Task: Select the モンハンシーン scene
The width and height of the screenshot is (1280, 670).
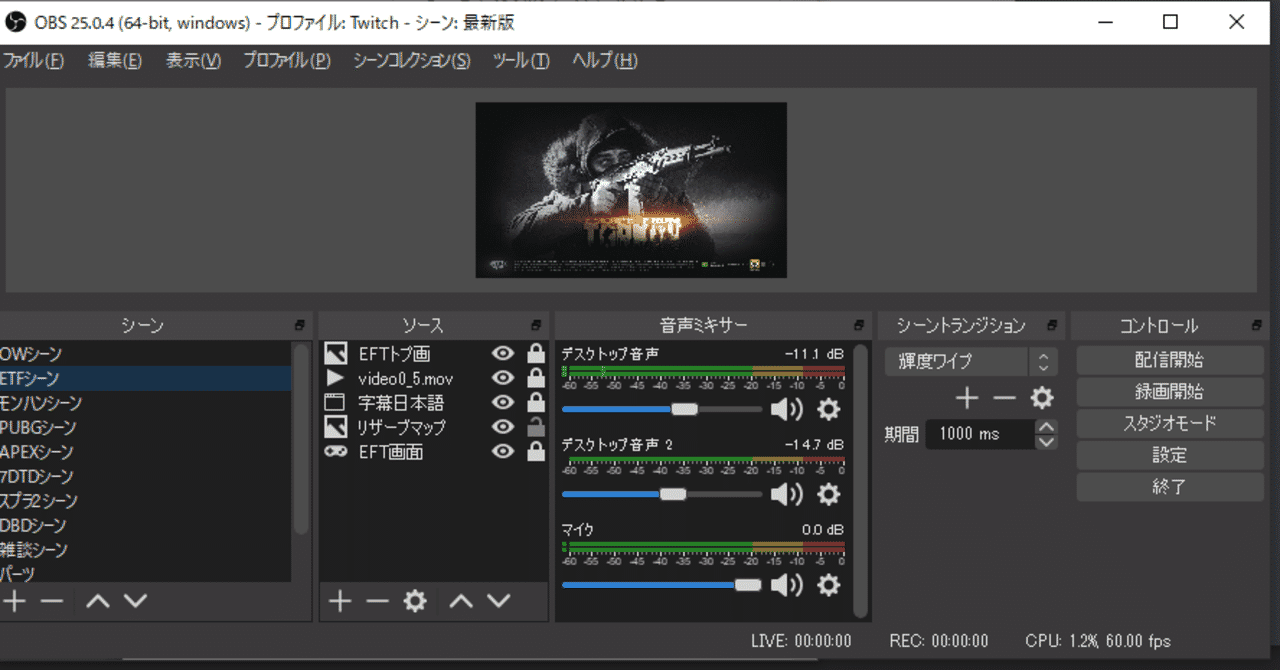Action: click(x=146, y=403)
